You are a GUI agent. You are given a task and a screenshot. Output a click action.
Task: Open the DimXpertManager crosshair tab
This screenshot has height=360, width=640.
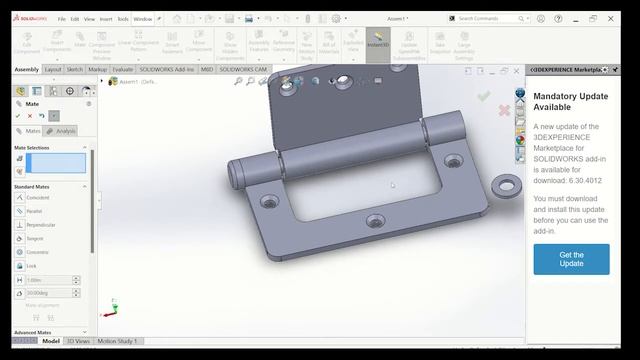(70, 91)
